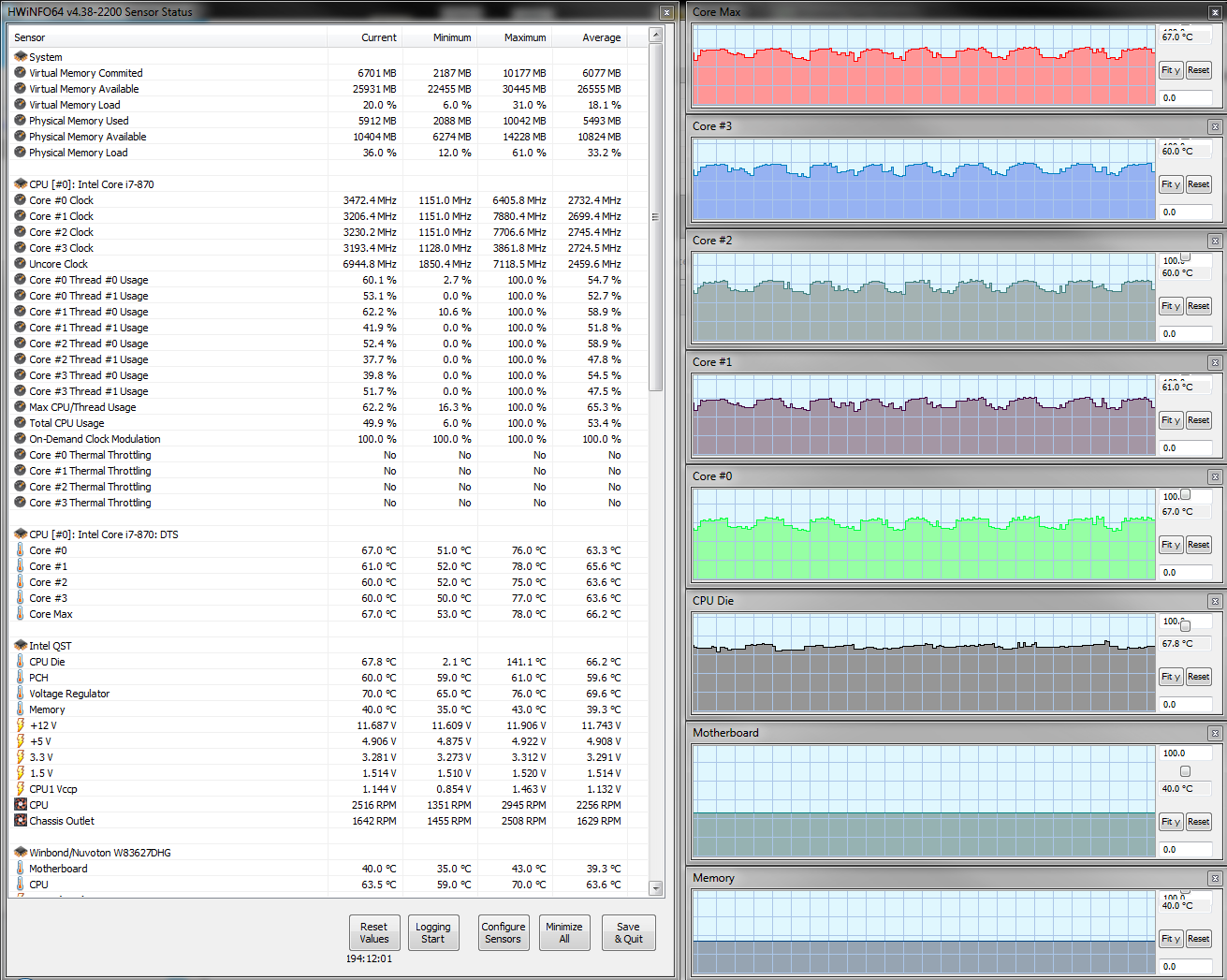The width and height of the screenshot is (1227, 980).
Task: Click the +12 V lightning bolt icon
Action: pos(21,725)
